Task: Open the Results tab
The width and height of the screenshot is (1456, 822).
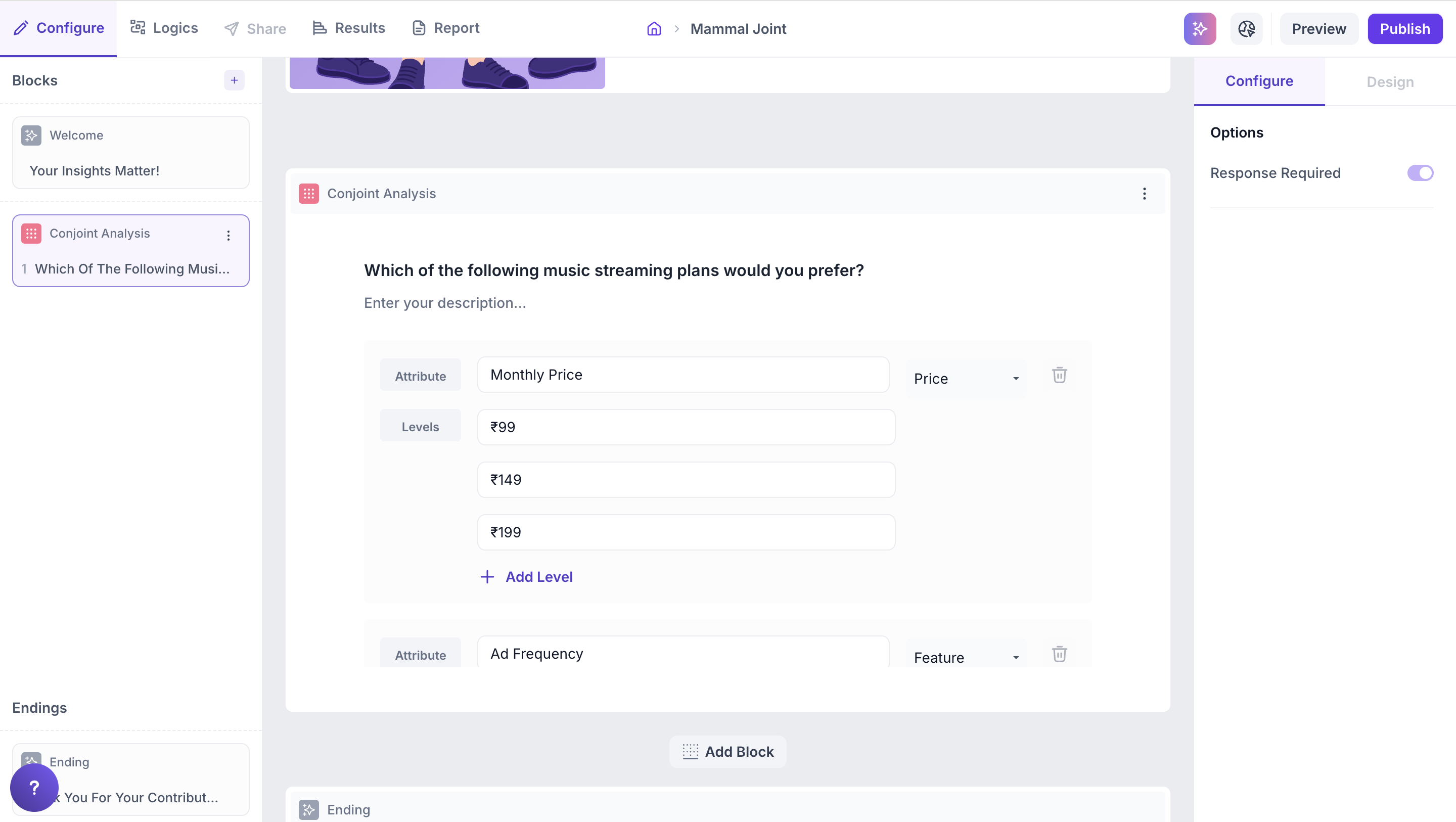Action: [x=349, y=28]
